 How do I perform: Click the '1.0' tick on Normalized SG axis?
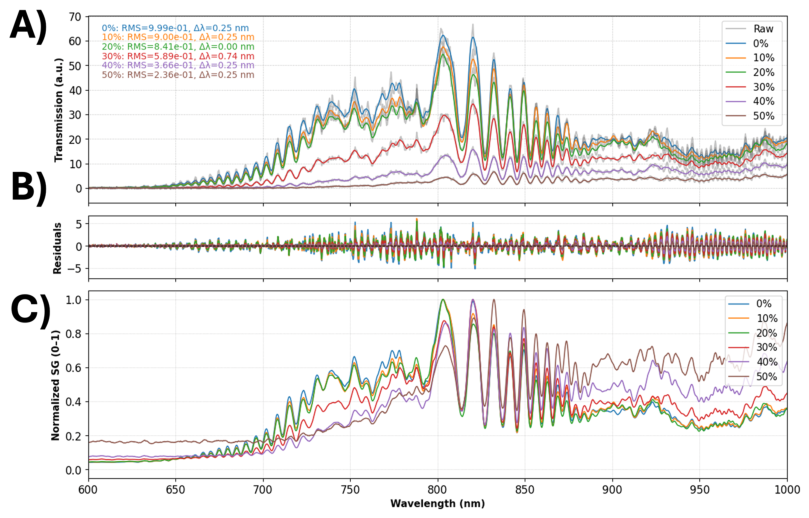[x=75, y=300]
